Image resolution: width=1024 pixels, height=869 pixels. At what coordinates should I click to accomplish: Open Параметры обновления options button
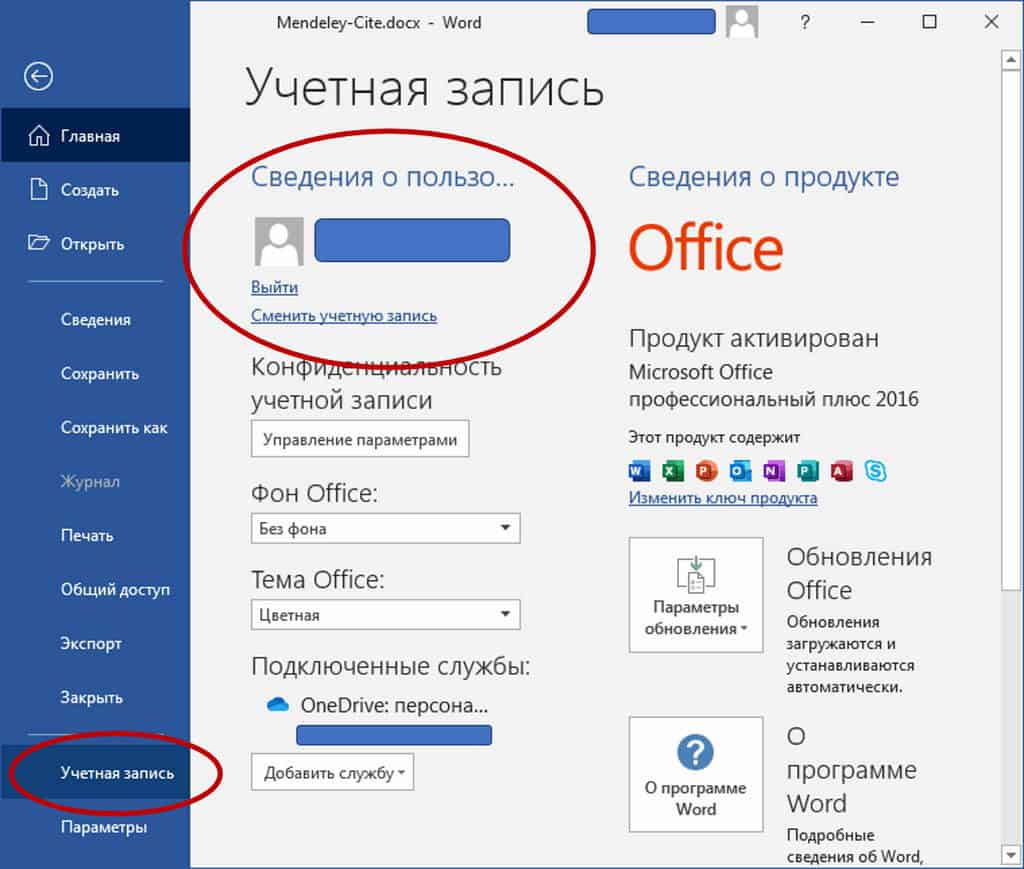pyautogui.click(x=696, y=595)
